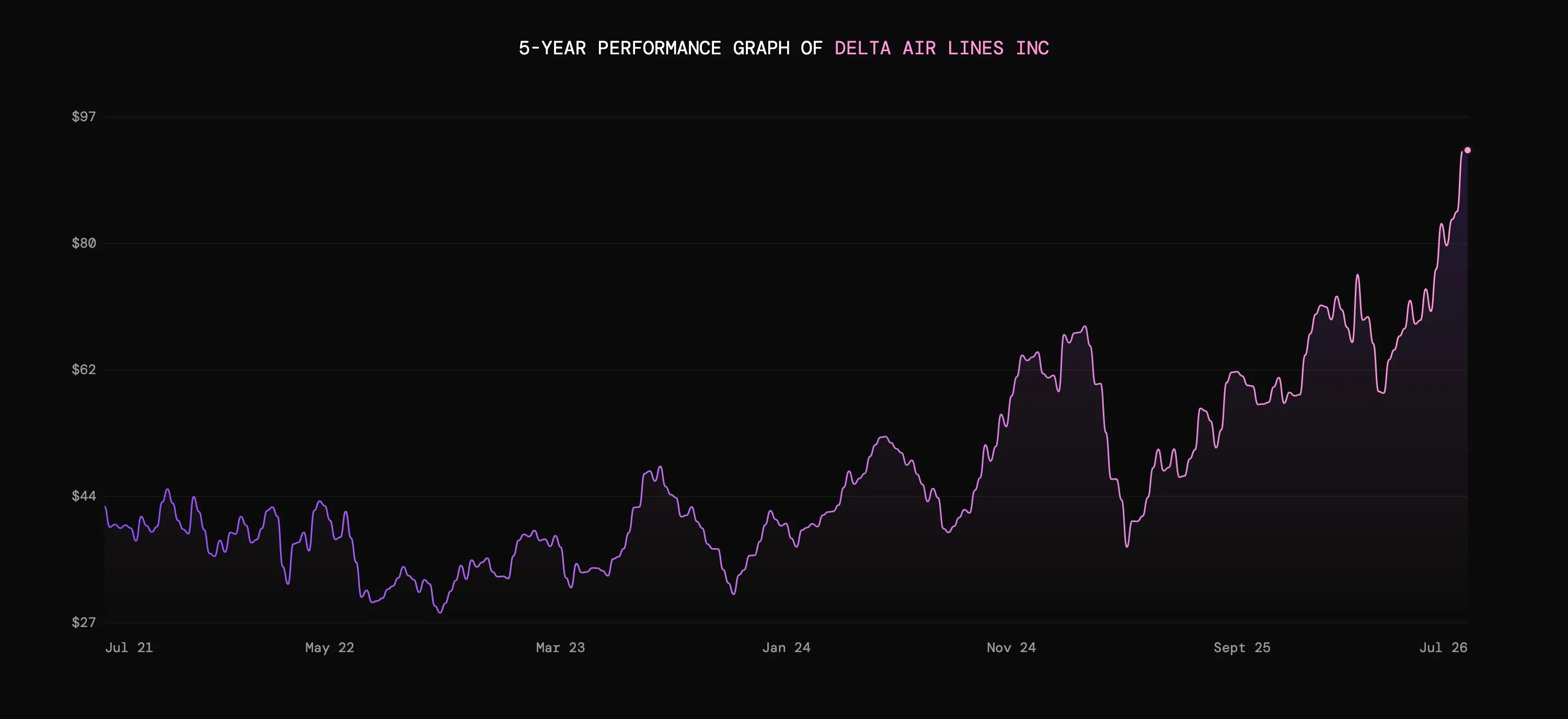Click the $80 y-axis label

pos(84,243)
